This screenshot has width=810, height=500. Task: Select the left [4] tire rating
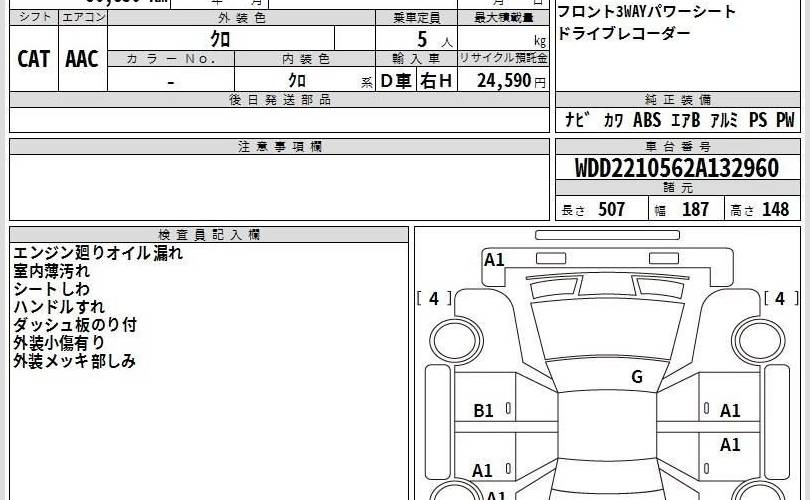[434, 298]
